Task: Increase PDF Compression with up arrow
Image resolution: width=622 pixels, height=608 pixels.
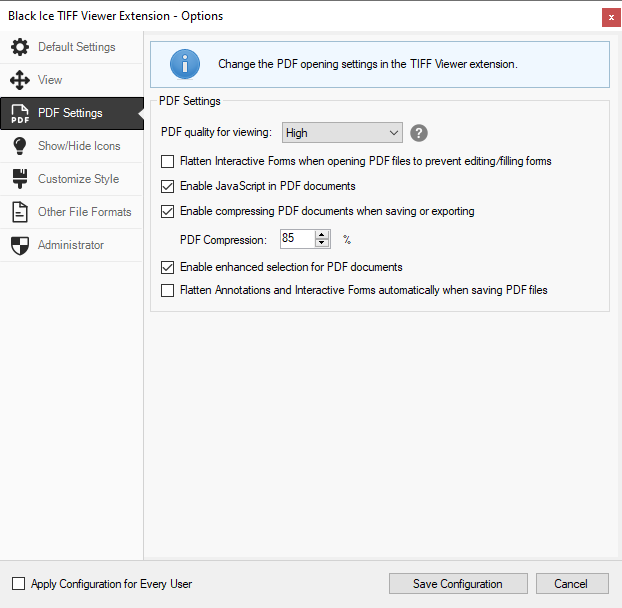Action: (x=322, y=235)
